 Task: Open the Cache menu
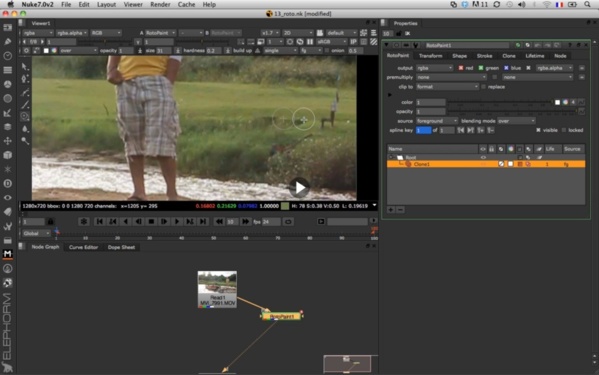pos(186,5)
